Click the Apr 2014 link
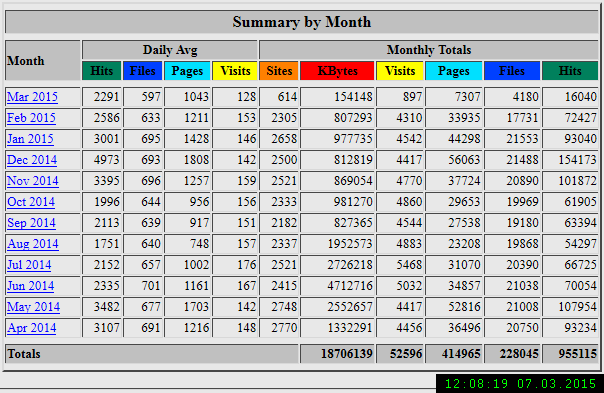 [x=32, y=328]
